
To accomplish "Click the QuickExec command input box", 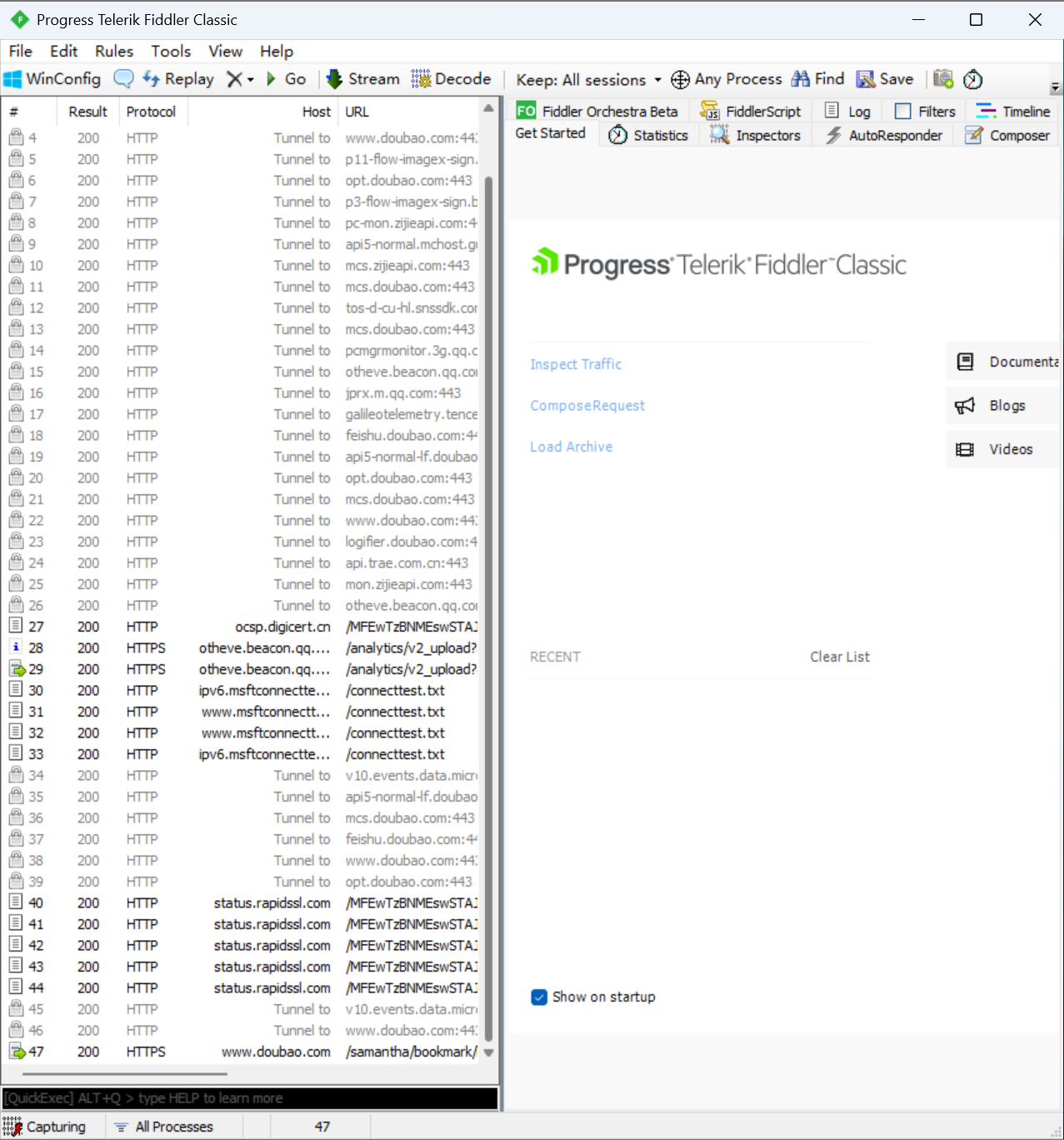I will coord(250,1098).
